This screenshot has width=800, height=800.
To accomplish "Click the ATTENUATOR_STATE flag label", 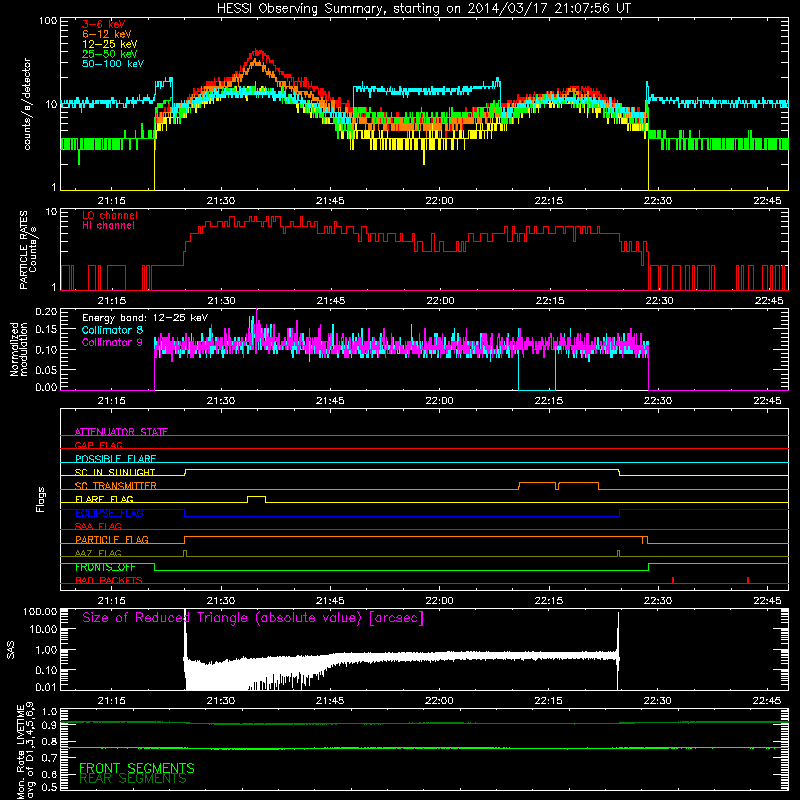I will [121, 432].
